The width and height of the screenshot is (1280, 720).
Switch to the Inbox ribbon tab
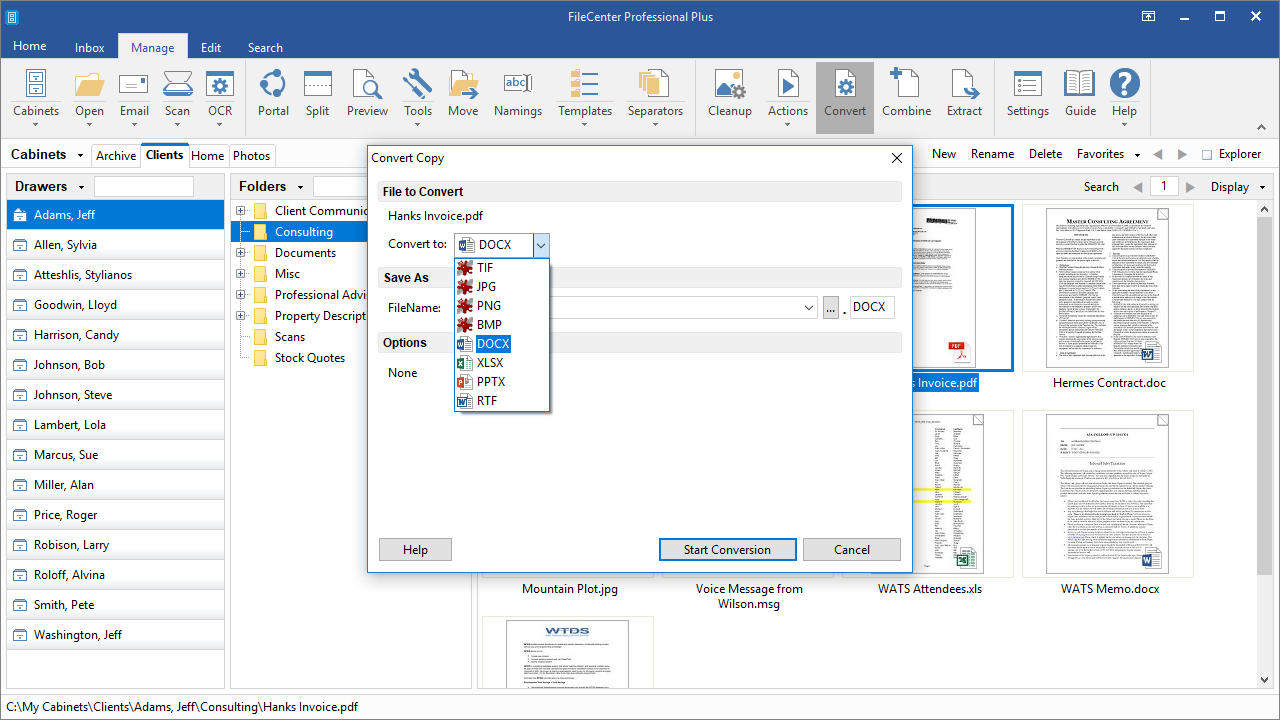[90, 47]
